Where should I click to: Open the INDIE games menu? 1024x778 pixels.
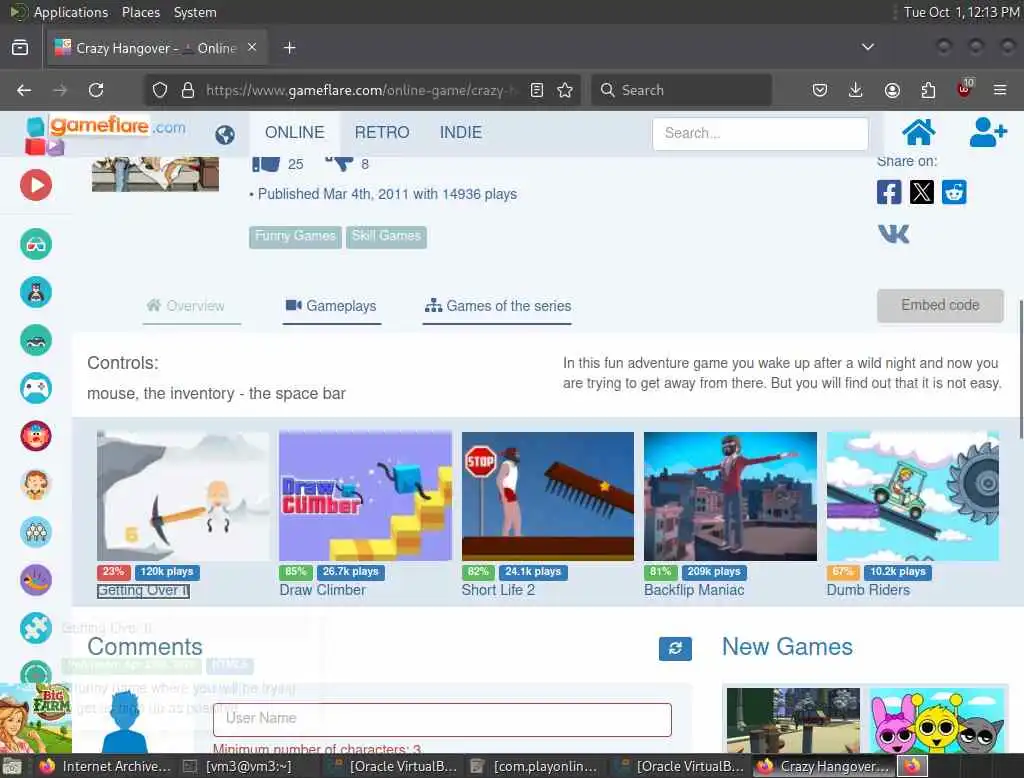click(x=460, y=133)
